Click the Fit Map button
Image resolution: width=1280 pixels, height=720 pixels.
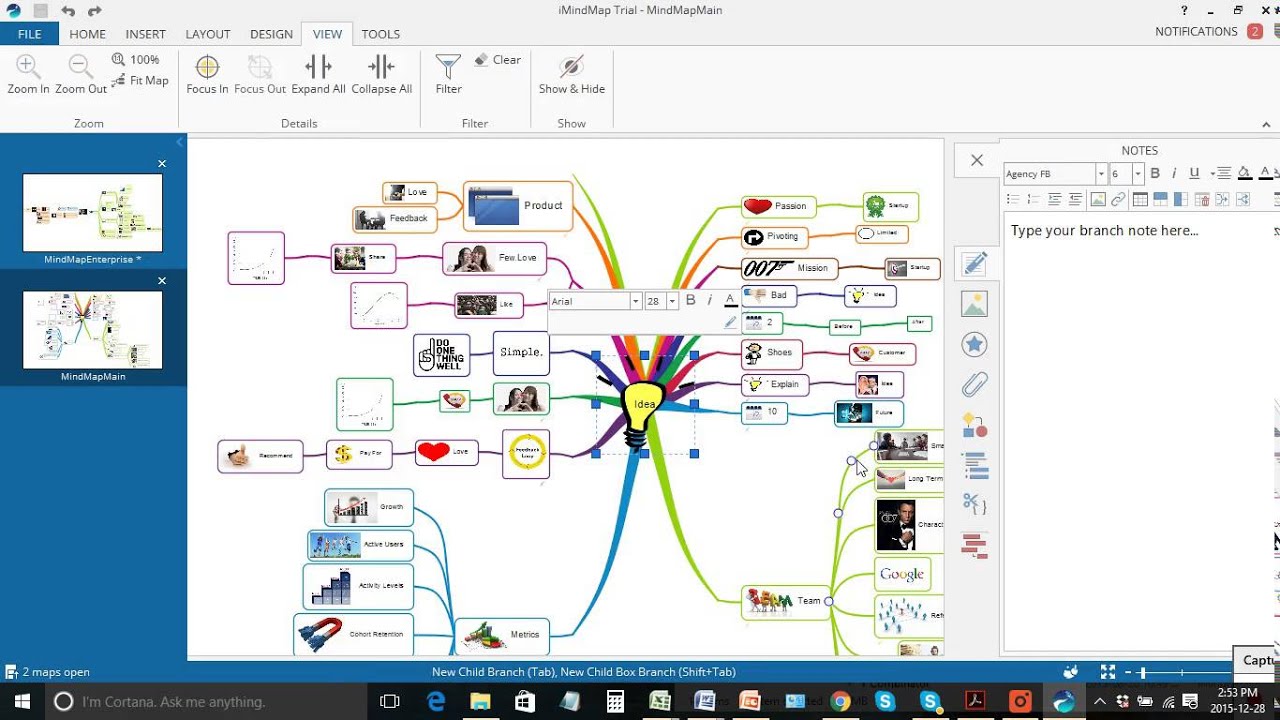click(140, 80)
